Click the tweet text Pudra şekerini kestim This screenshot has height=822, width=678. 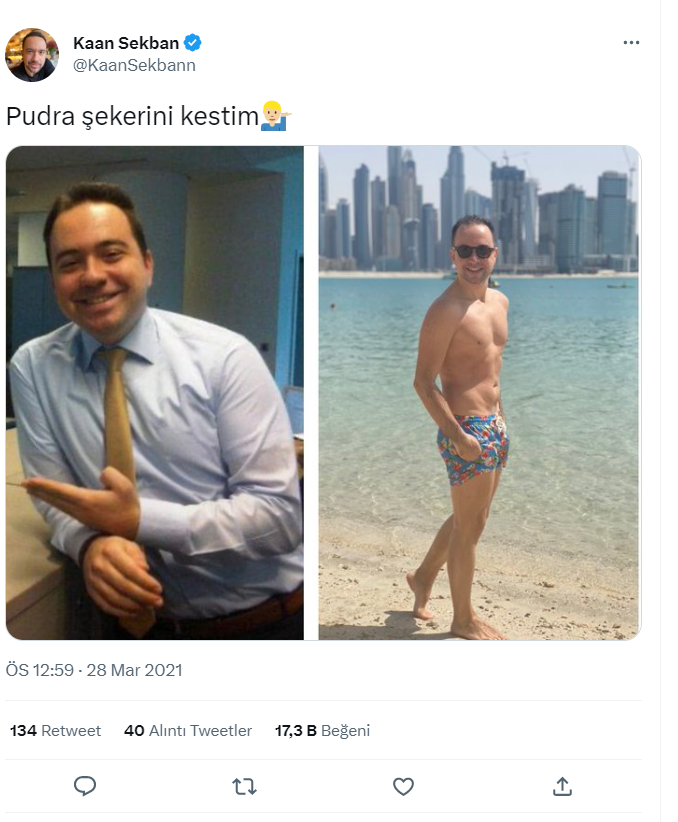[x=133, y=116]
